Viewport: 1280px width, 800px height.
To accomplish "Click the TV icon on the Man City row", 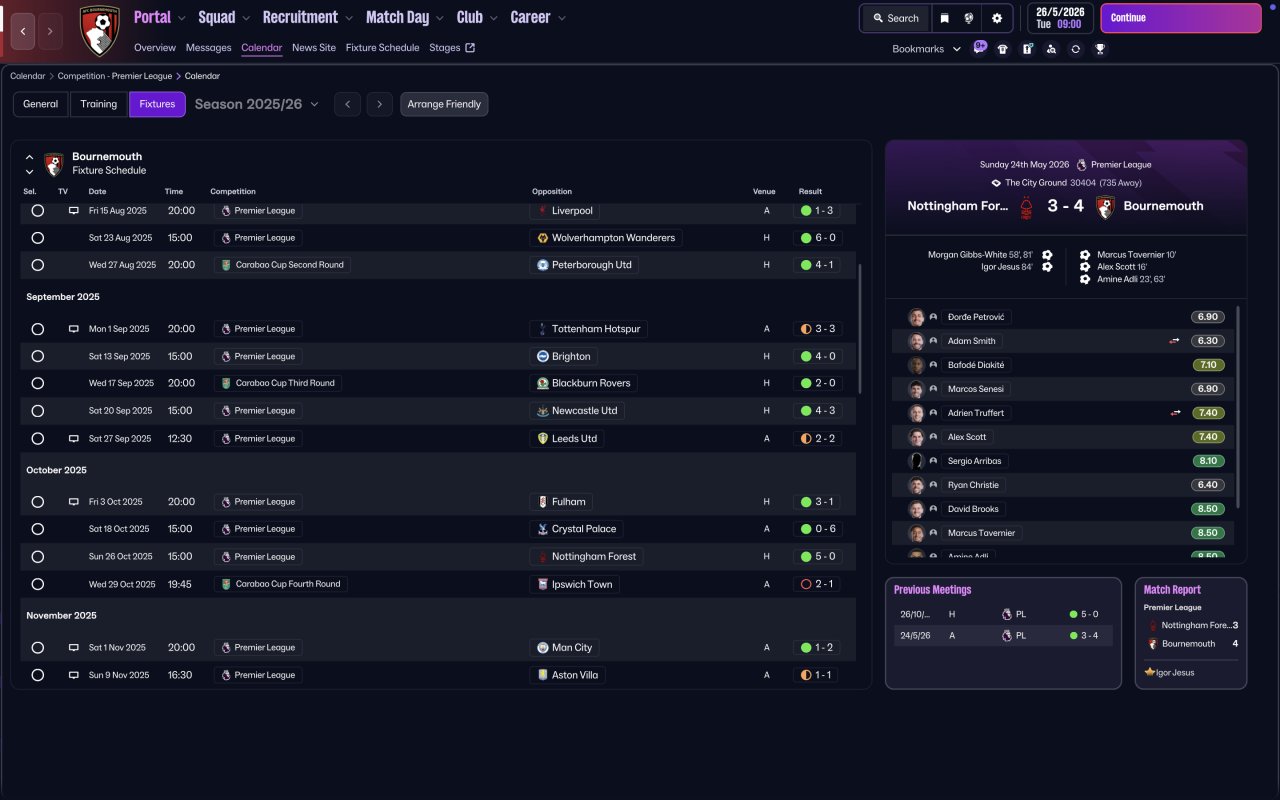I will pyautogui.click(x=73, y=648).
